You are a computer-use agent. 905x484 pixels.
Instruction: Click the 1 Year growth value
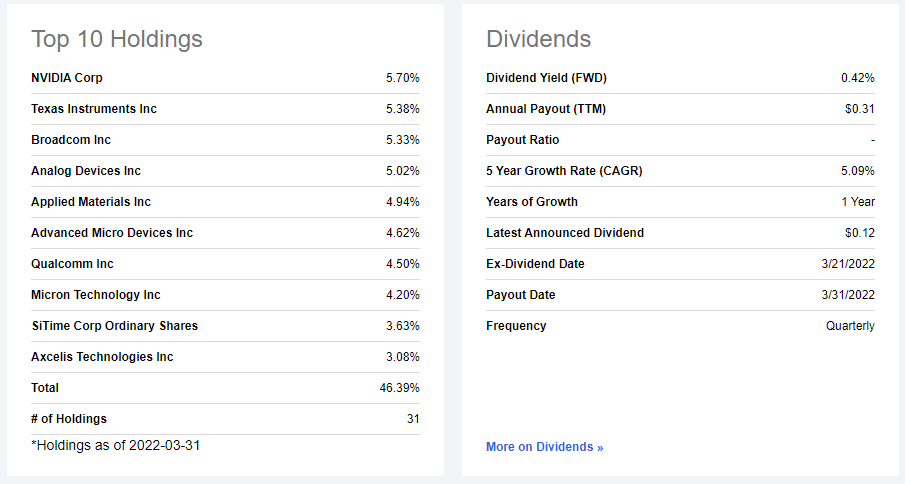tap(858, 202)
